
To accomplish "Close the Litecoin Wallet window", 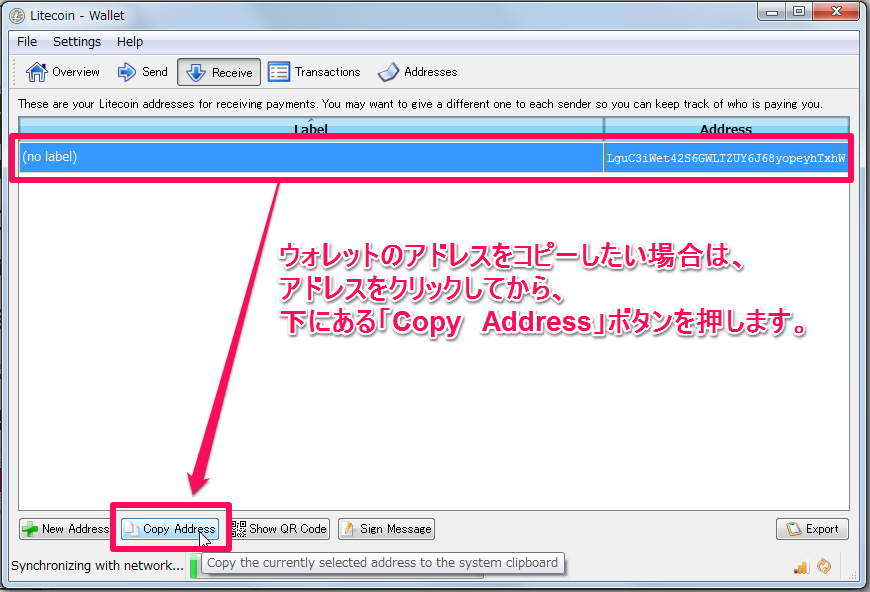I will 836,12.
